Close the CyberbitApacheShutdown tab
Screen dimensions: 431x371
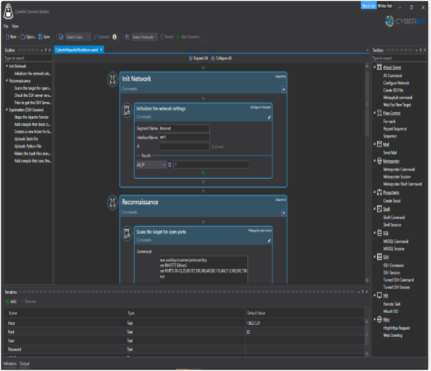[101, 50]
